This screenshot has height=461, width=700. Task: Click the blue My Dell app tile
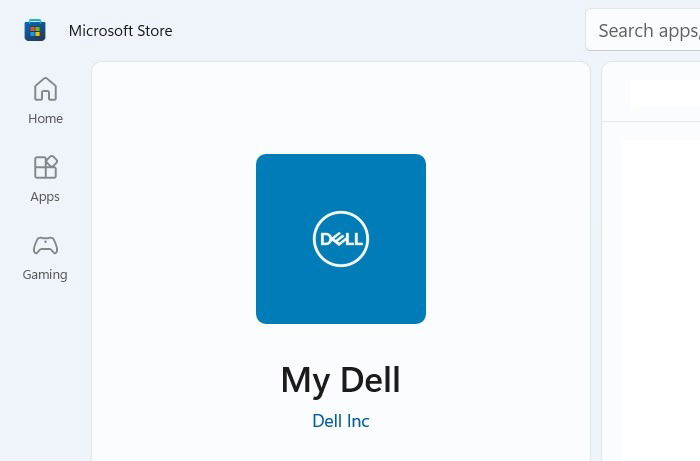pos(341,239)
